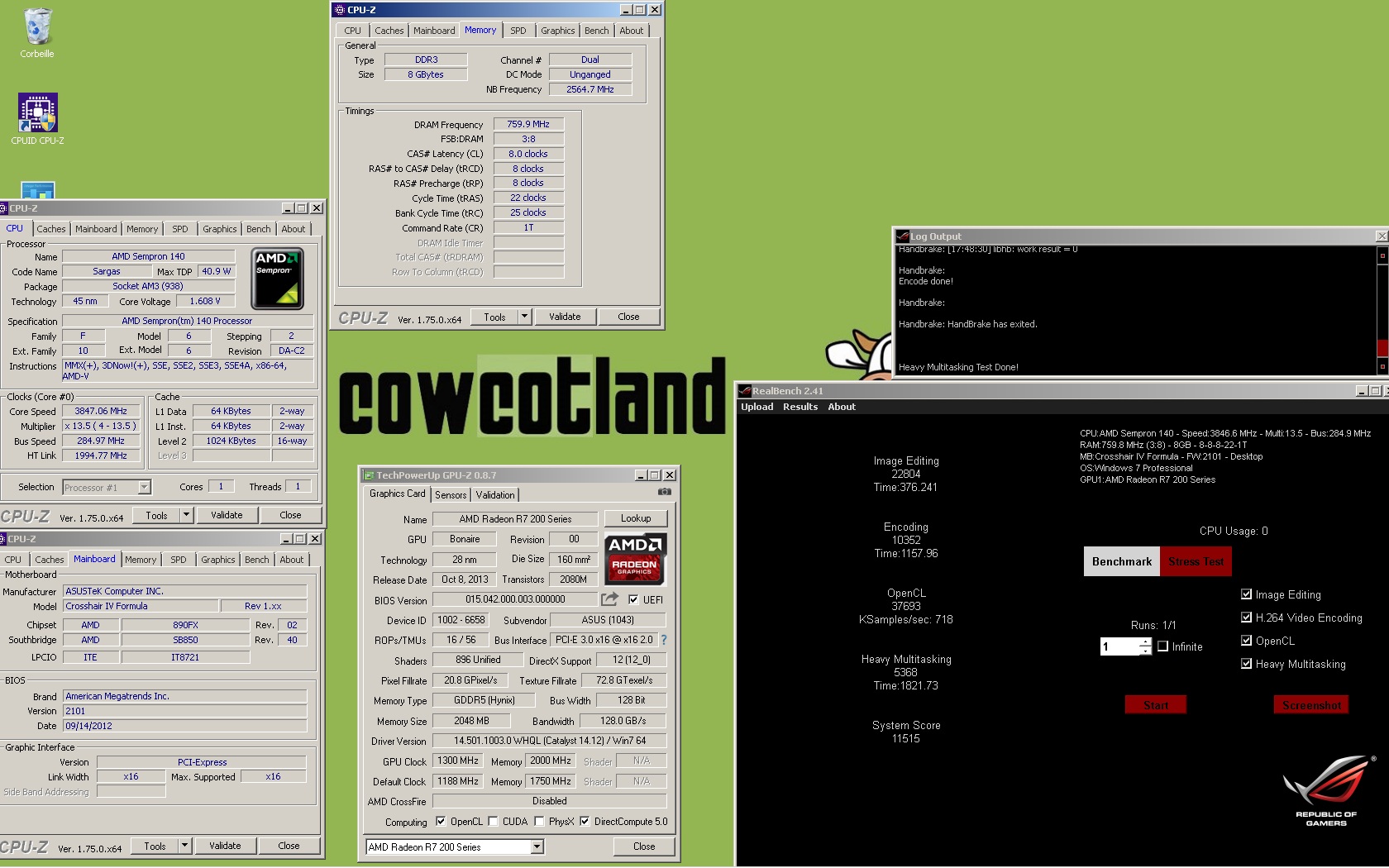Click the Memory-tab CPU-Z window's title bar icon
This screenshot has height=868, width=1389.
(340, 10)
